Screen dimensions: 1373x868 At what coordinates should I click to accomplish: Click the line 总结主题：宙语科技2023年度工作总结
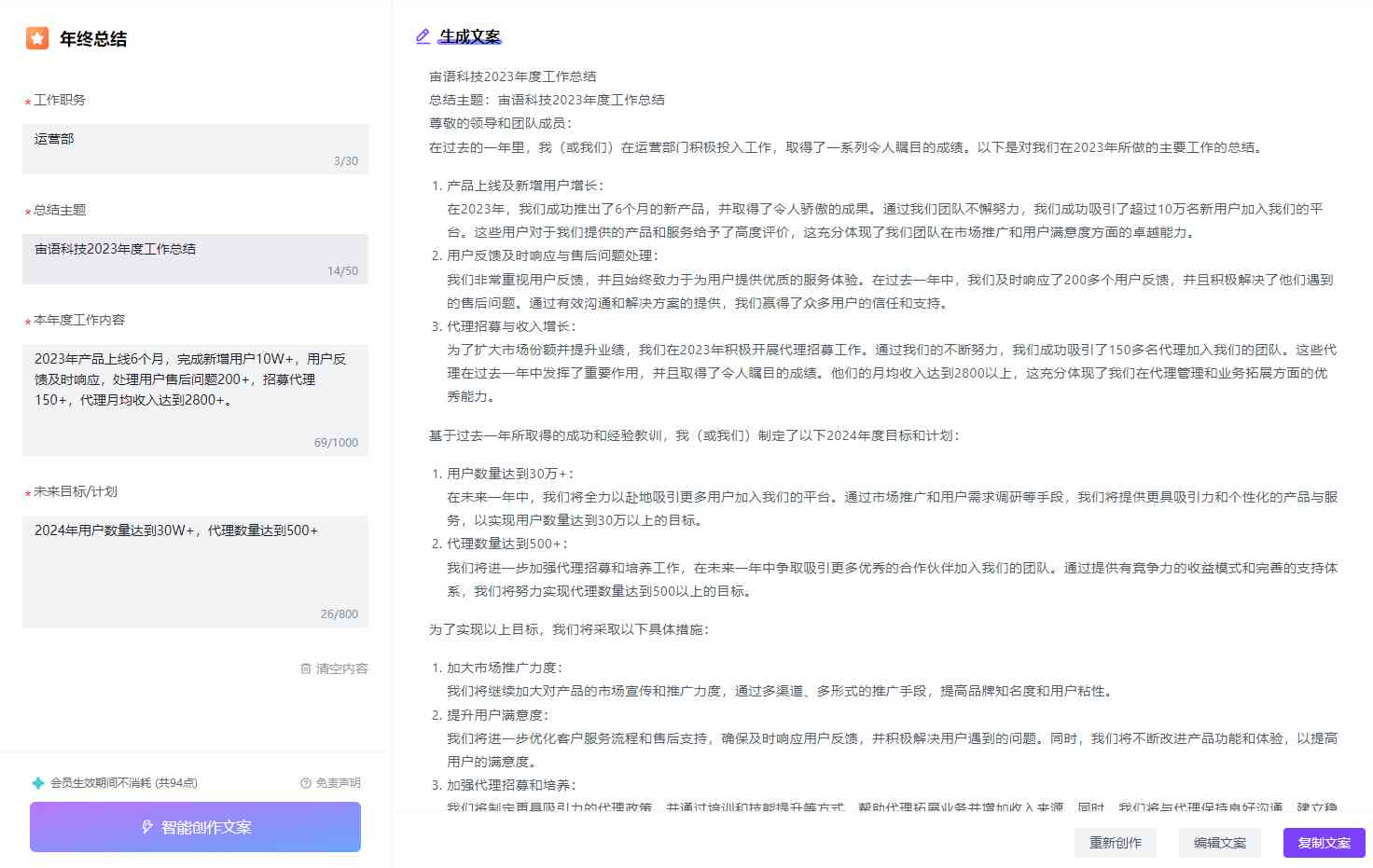click(x=547, y=100)
